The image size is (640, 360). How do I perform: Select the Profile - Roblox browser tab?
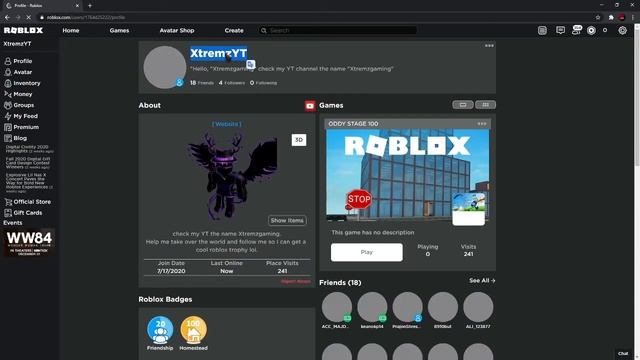[x=41, y=6]
